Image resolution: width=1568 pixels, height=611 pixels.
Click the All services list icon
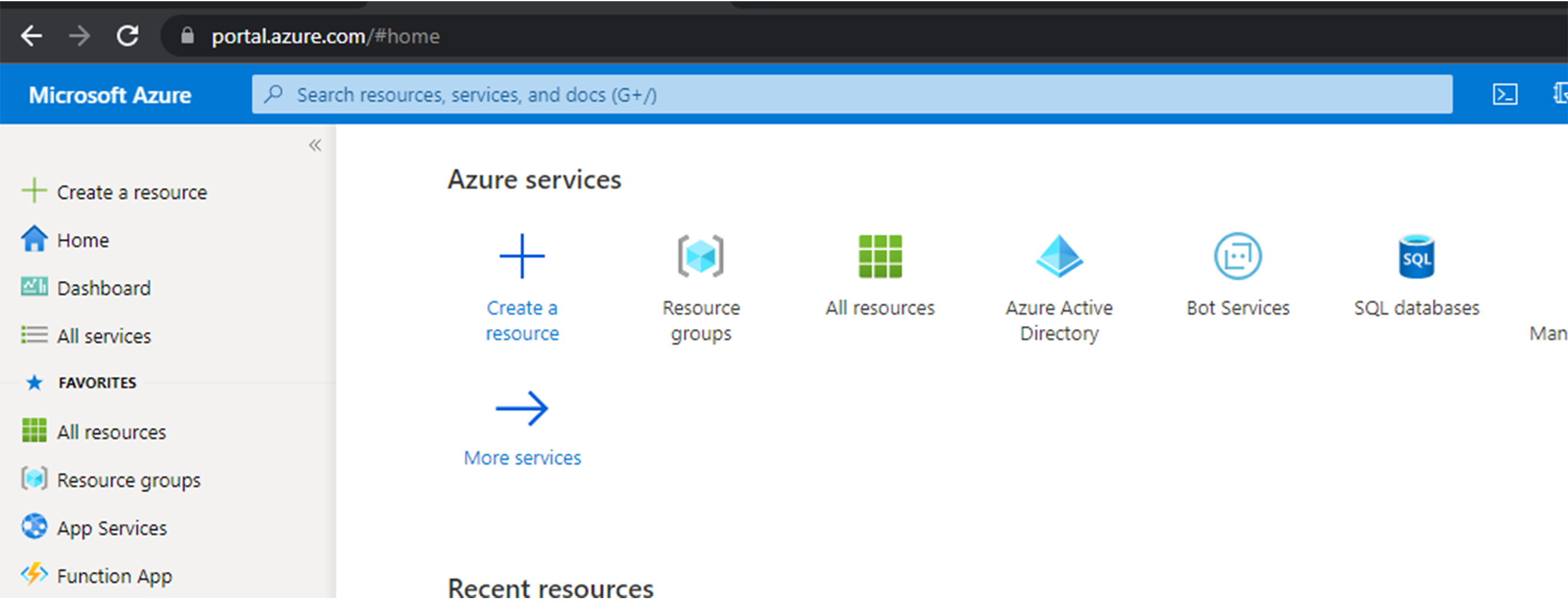(34, 334)
